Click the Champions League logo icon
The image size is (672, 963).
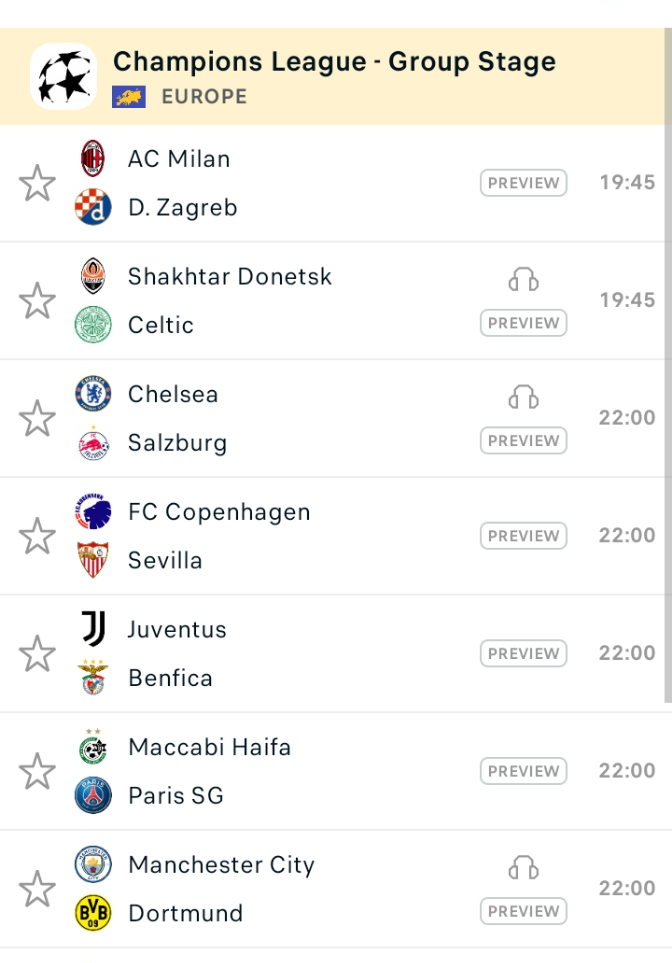64,76
